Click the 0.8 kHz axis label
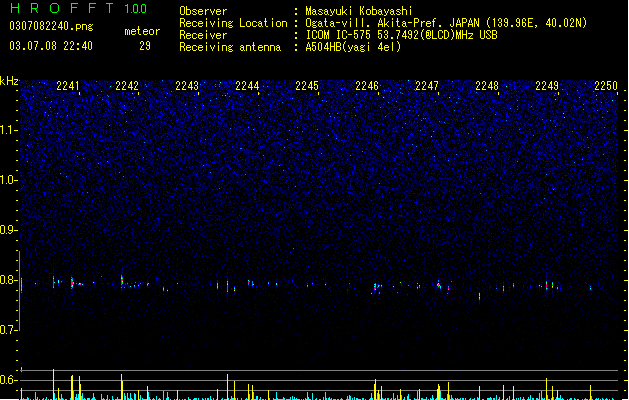629x400 pixels. click(9, 280)
